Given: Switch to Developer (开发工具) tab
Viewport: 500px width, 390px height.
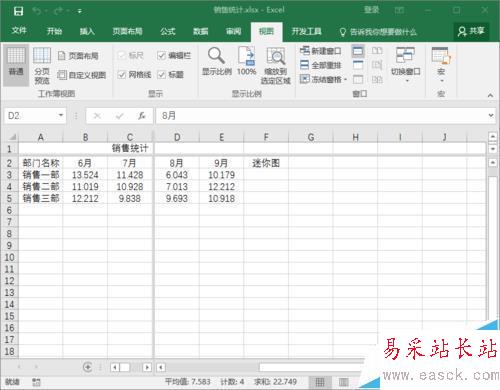Looking at the screenshot, I should click(307, 31).
